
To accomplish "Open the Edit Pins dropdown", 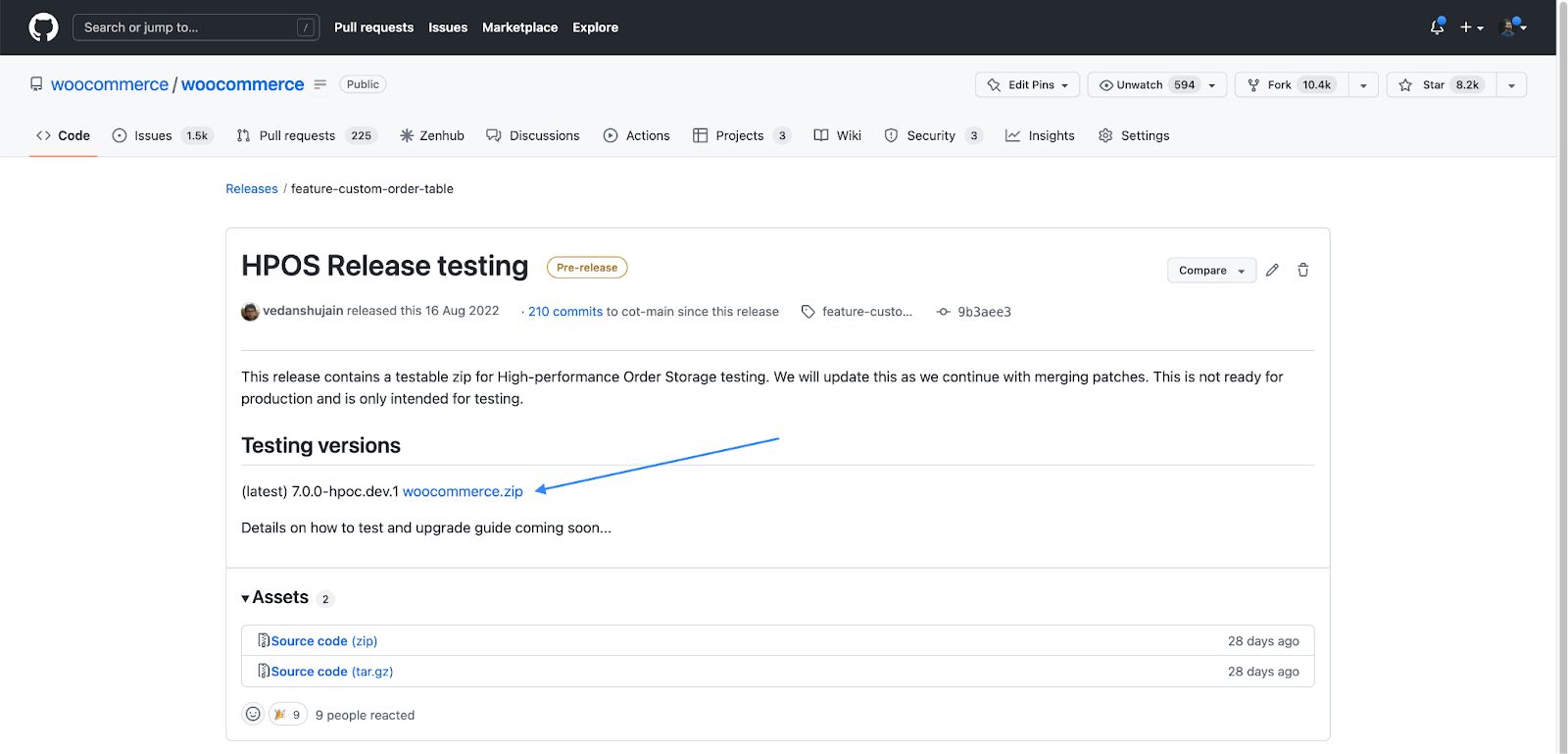I will pyautogui.click(x=1027, y=85).
